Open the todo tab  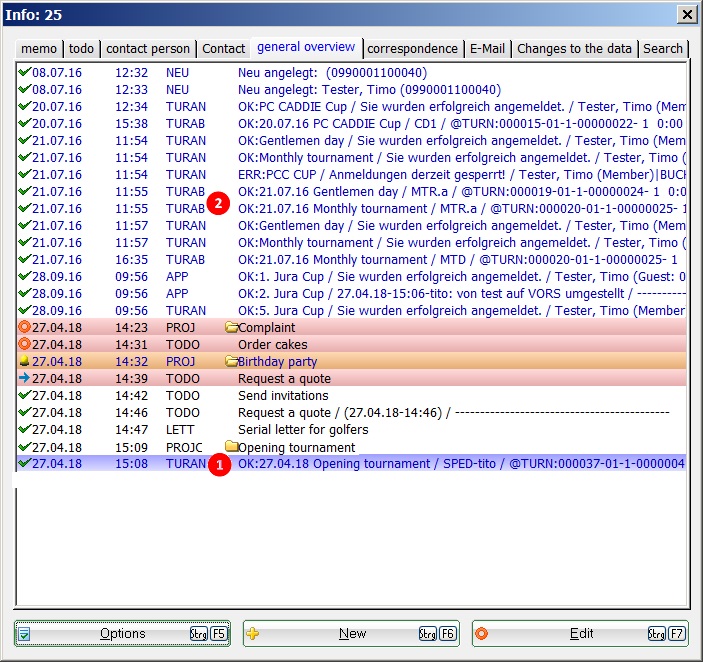pos(81,48)
